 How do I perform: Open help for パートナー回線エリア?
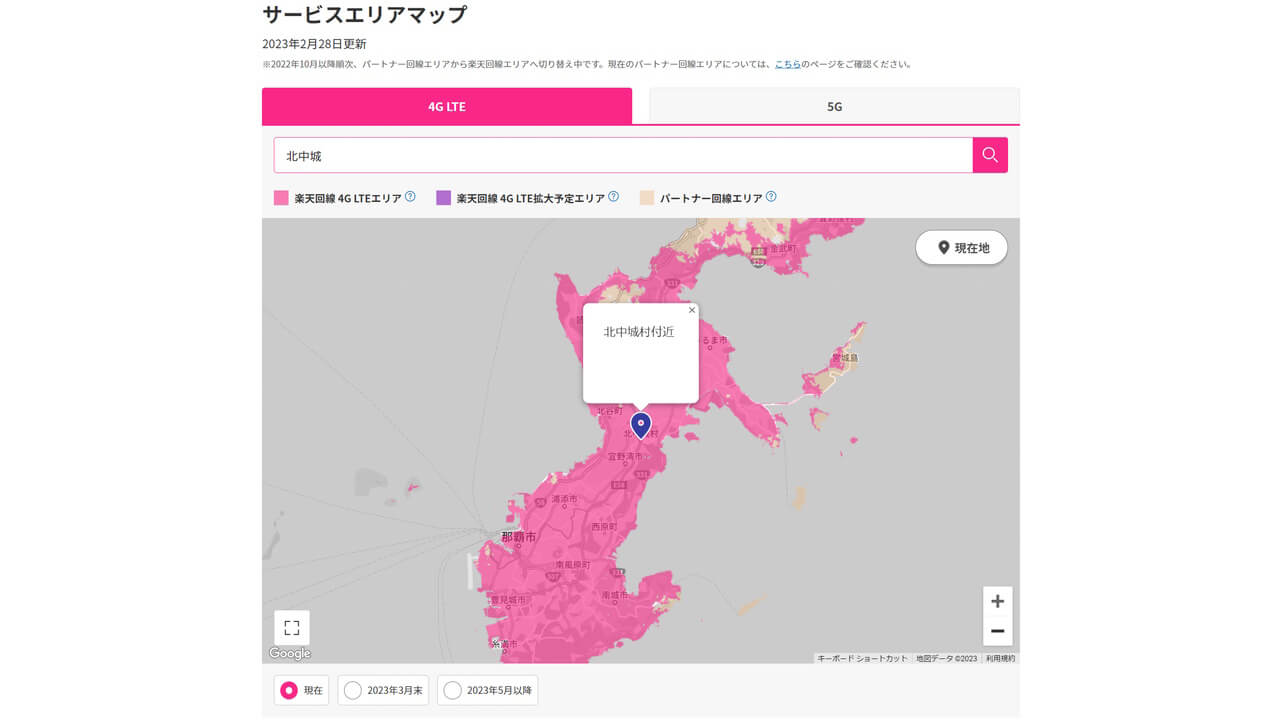770,196
